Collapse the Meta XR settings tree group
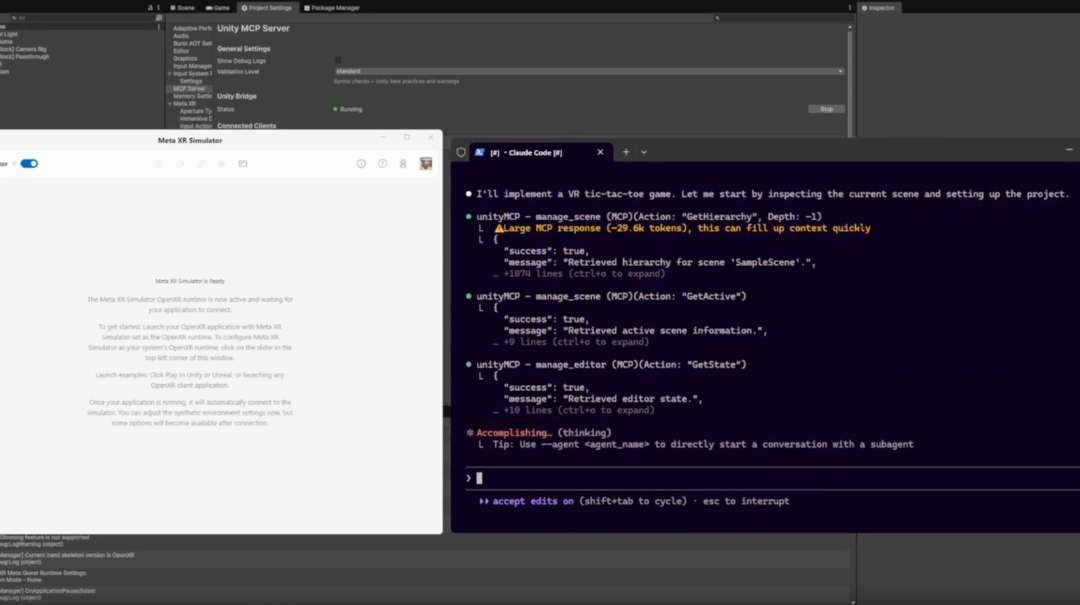 click(x=169, y=103)
